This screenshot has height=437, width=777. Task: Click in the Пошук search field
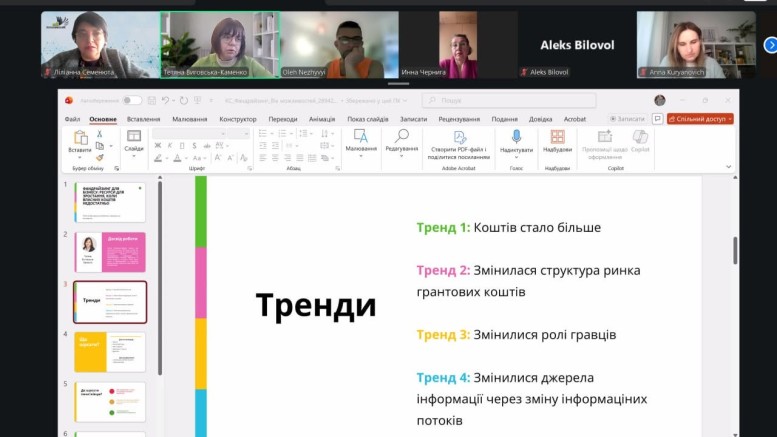pos(509,101)
